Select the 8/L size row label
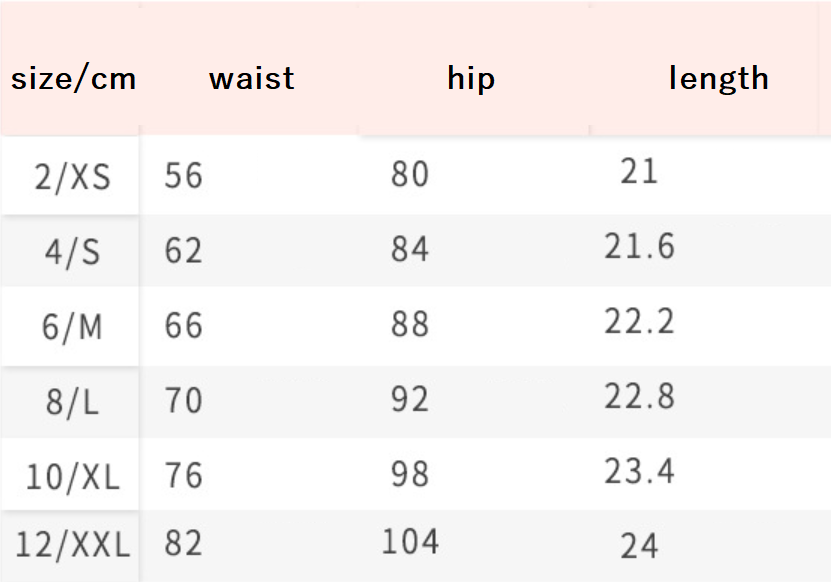 [x=72, y=401]
